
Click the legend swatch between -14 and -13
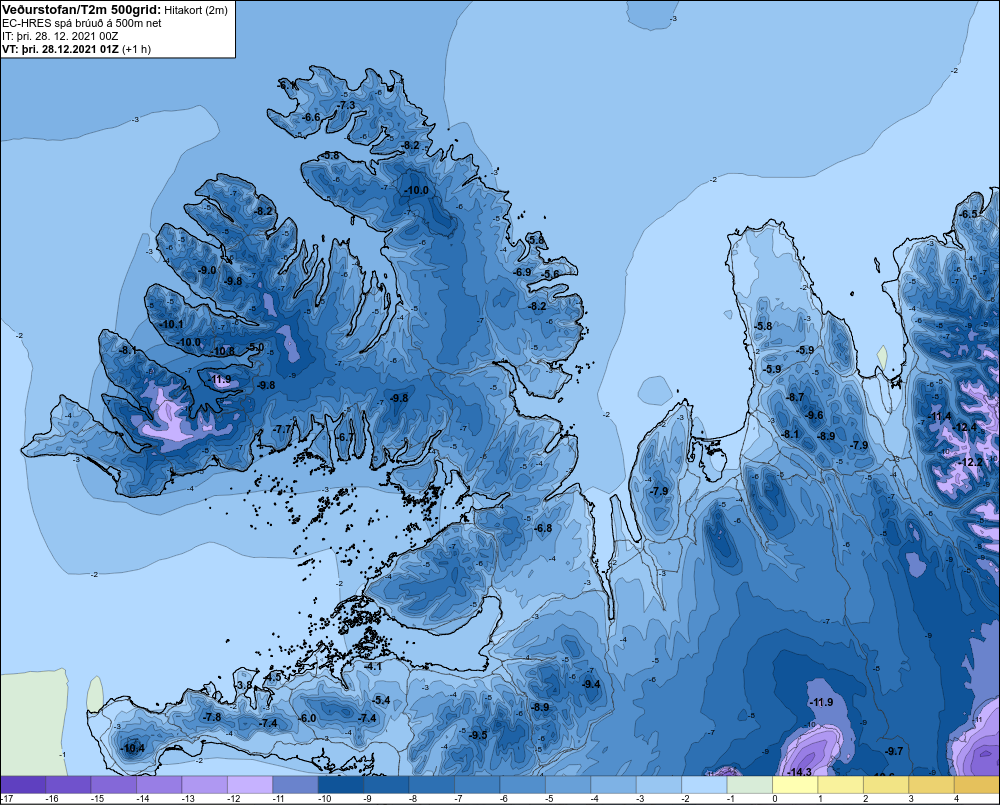tap(159, 784)
